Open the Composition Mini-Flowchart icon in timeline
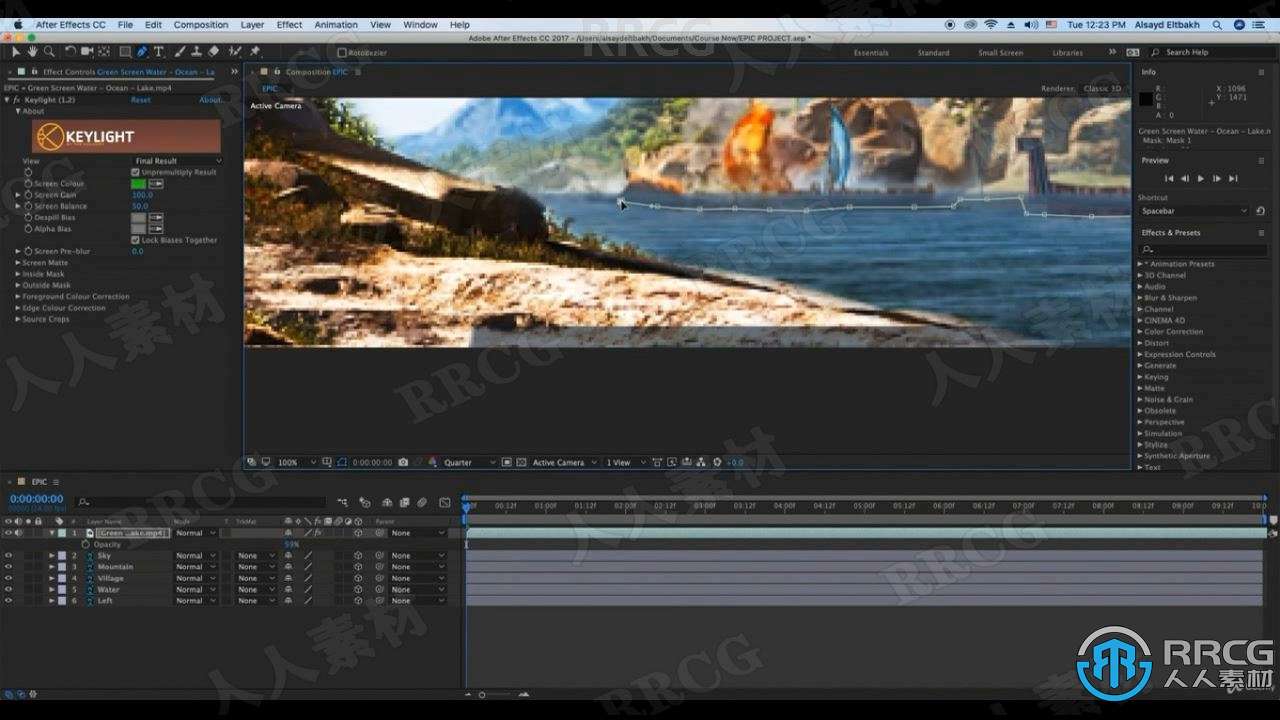 [x=343, y=502]
